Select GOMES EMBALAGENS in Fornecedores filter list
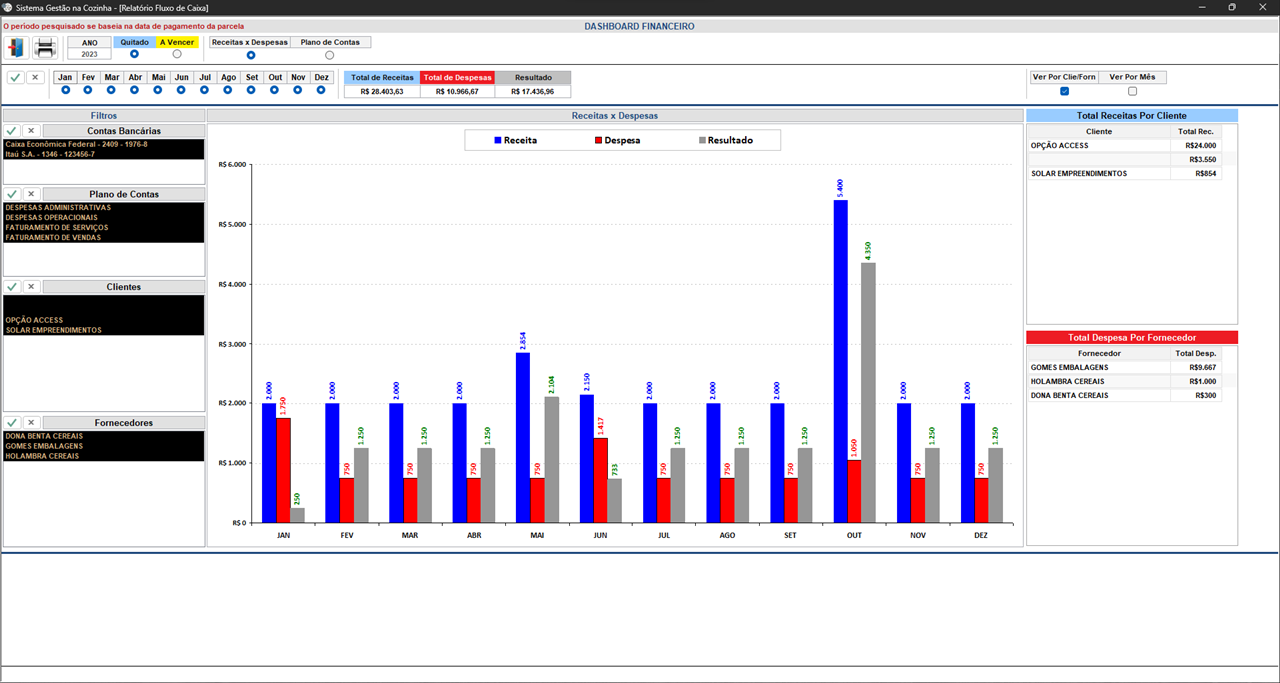 pos(104,446)
